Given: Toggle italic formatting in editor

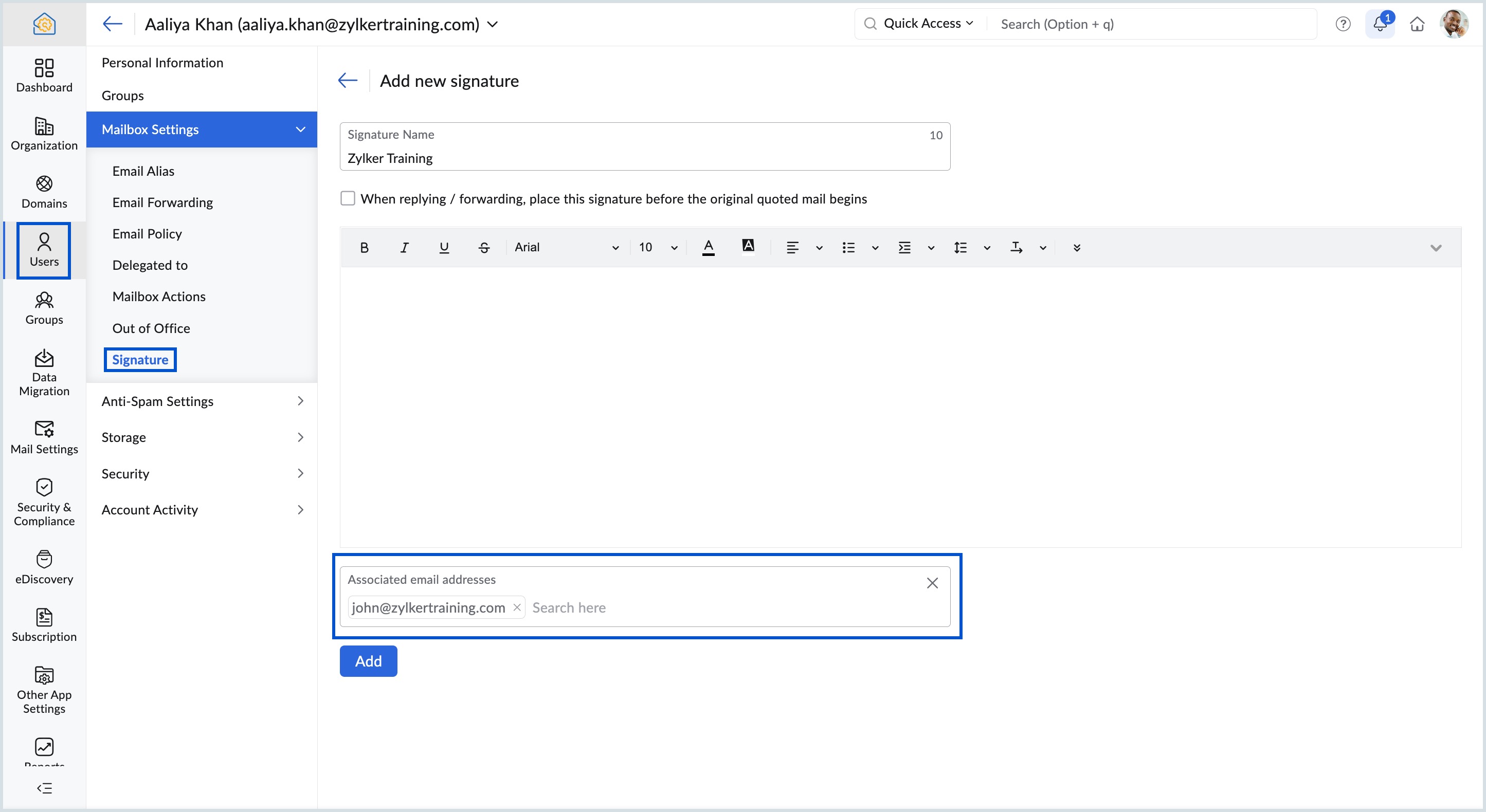Looking at the screenshot, I should point(404,247).
